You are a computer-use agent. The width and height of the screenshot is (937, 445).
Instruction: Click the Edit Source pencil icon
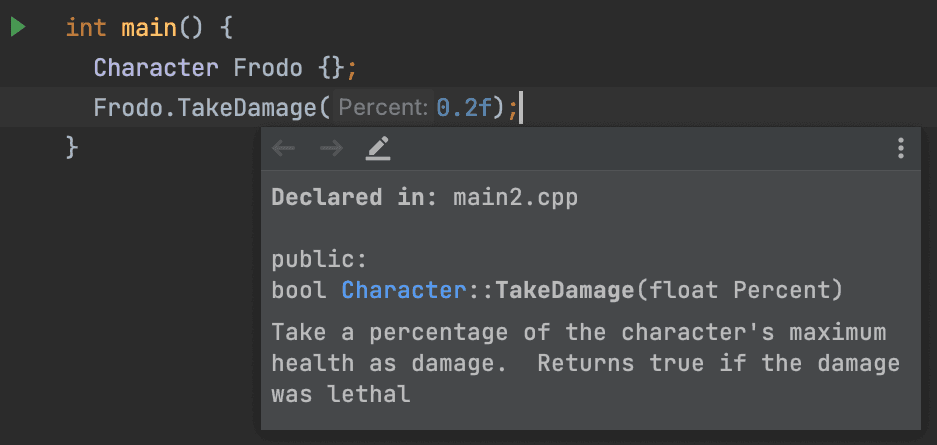(x=377, y=149)
